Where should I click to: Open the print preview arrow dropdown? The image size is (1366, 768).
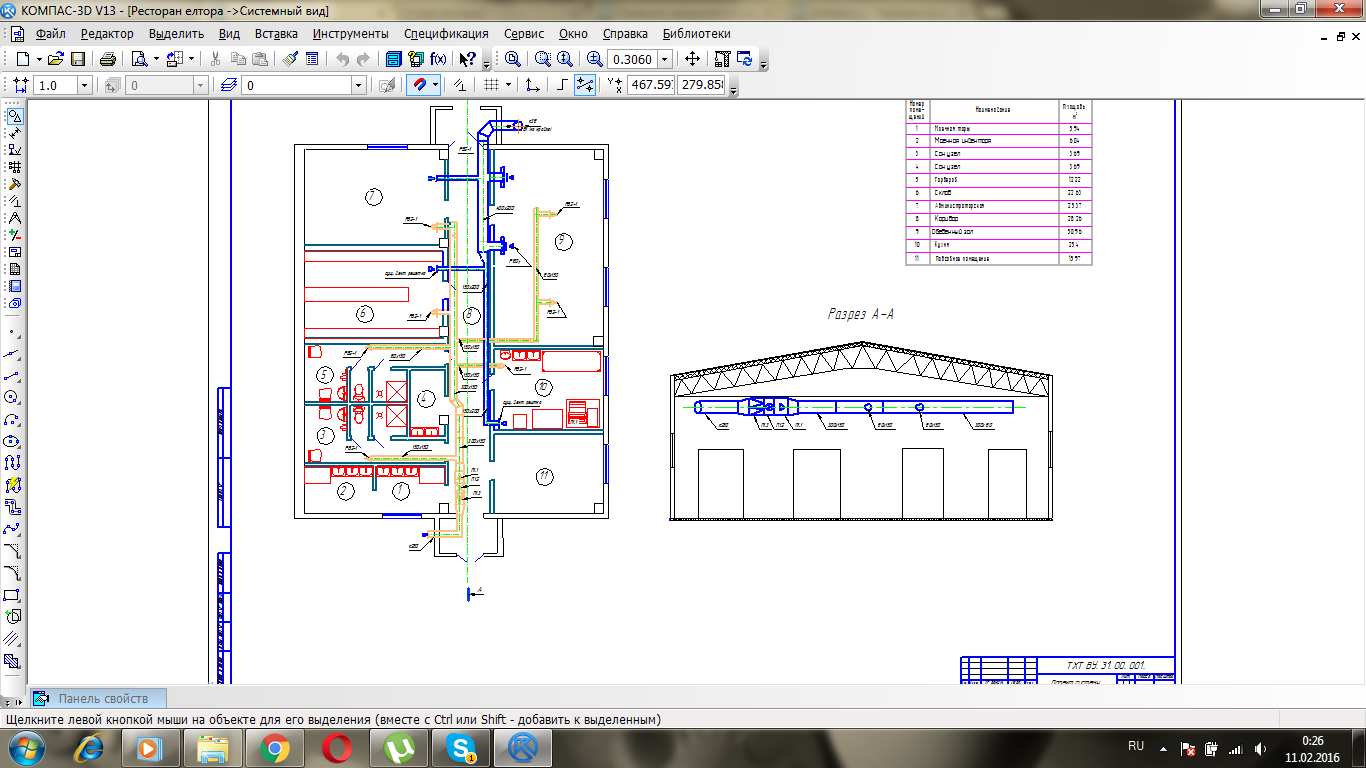154,59
